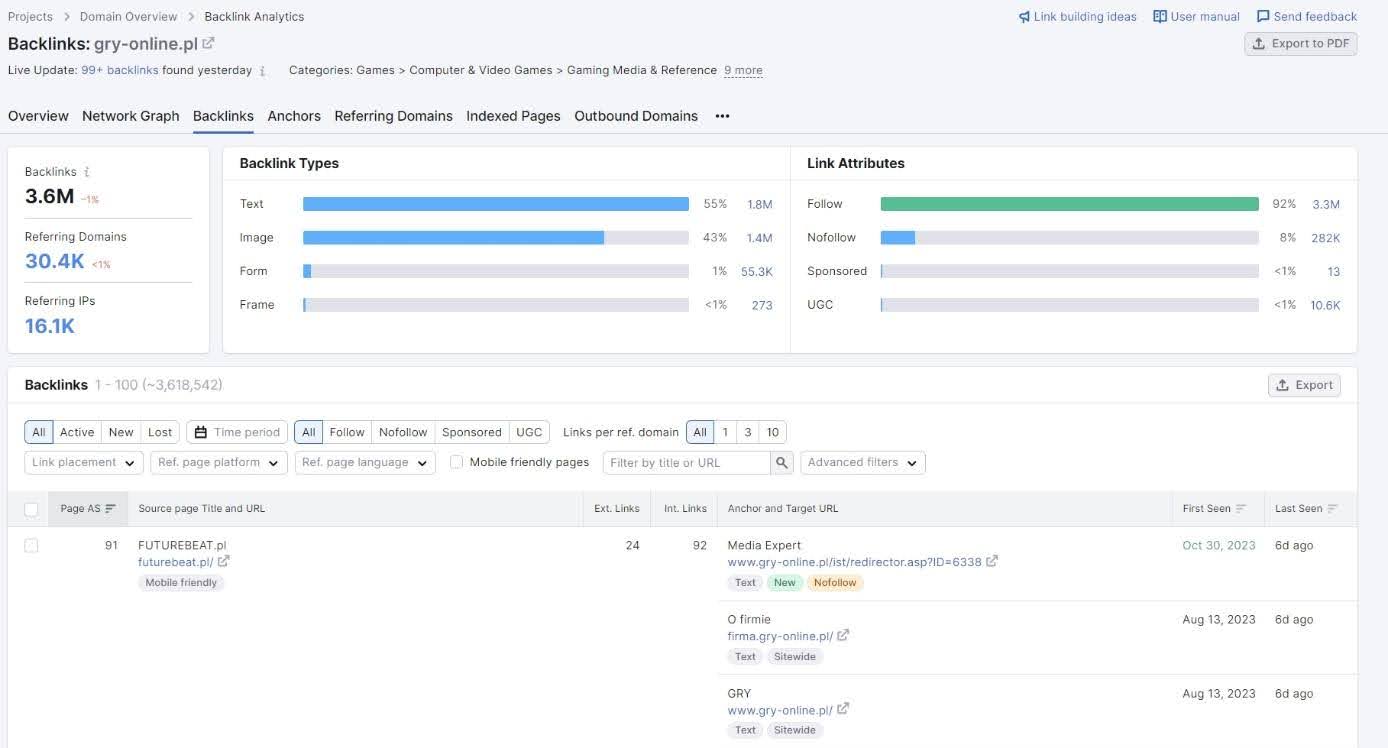Click Send feedback link
Viewport: 1388px width, 748px height.
click(1307, 17)
